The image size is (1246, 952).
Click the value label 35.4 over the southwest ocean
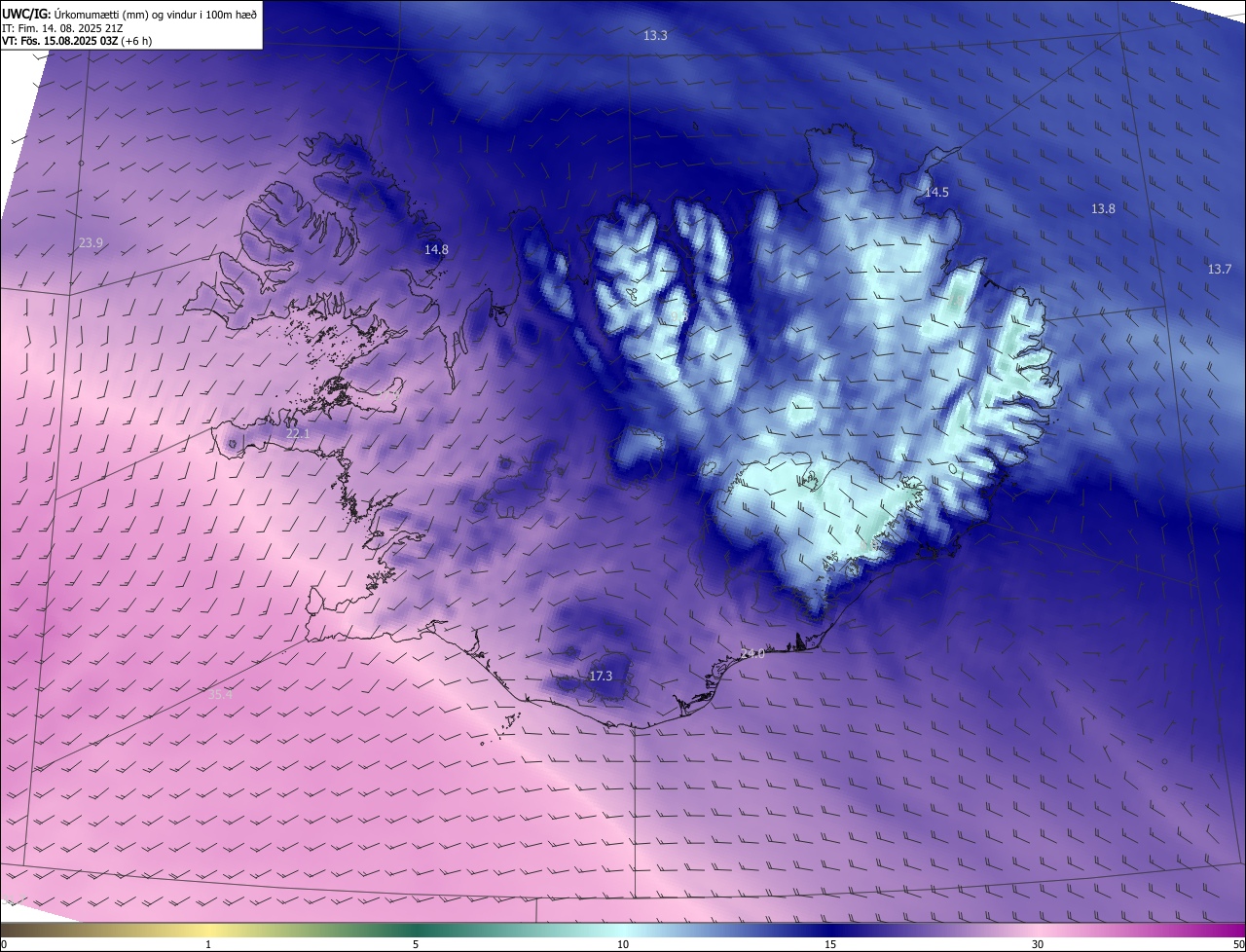coord(221,694)
